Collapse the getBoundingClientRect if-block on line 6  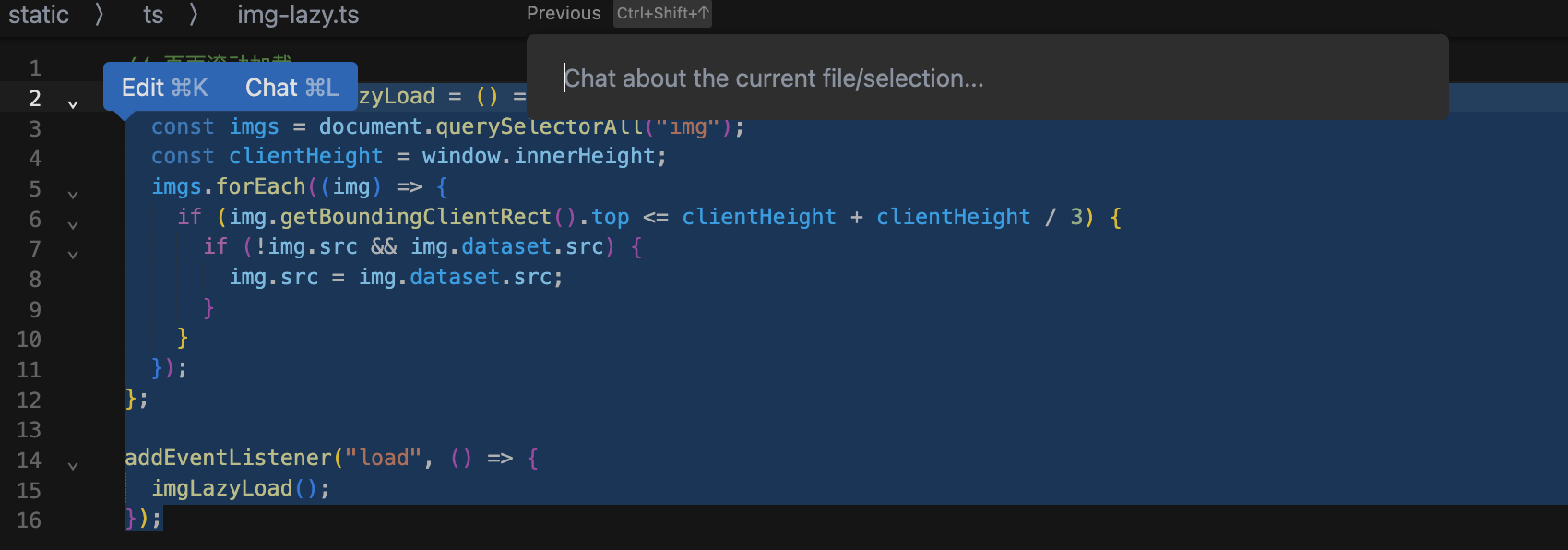tap(73, 225)
